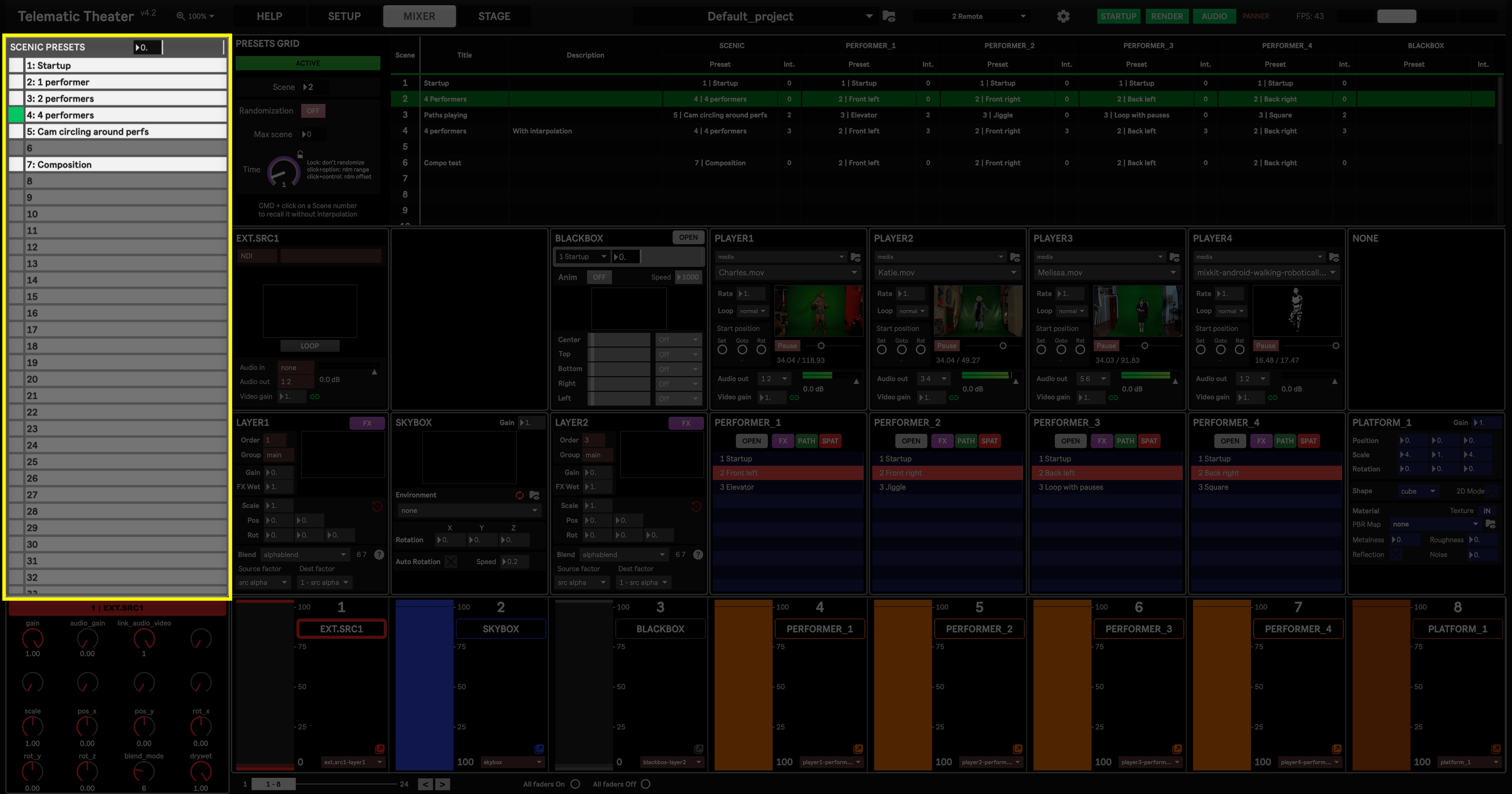Open the media folder icon in PLAYER3

tap(1174, 257)
